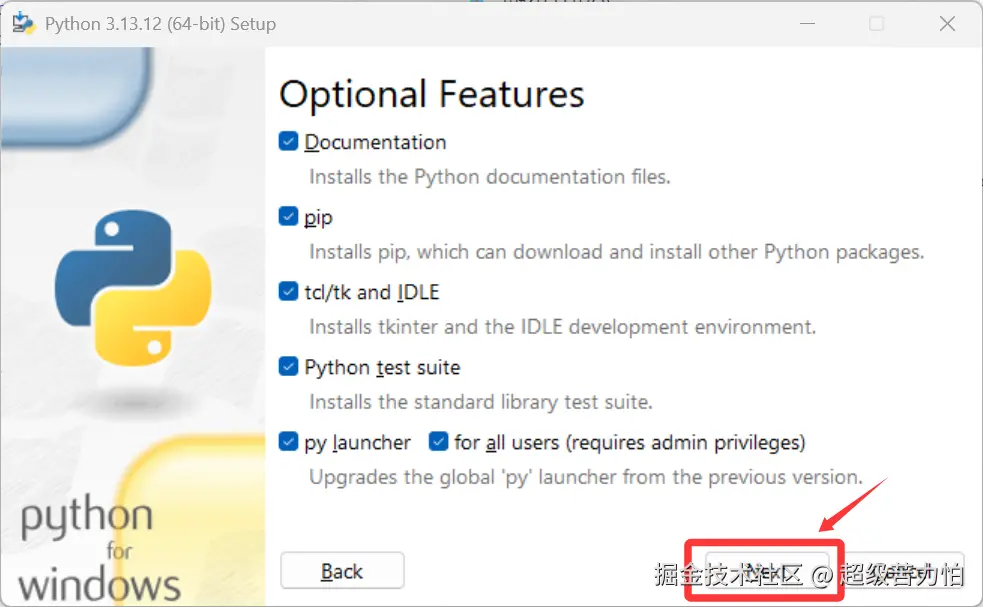Click the disabled maximize button in the title bar
This screenshot has height=607, width=983.
pyautogui.click(x=876, y=24)
